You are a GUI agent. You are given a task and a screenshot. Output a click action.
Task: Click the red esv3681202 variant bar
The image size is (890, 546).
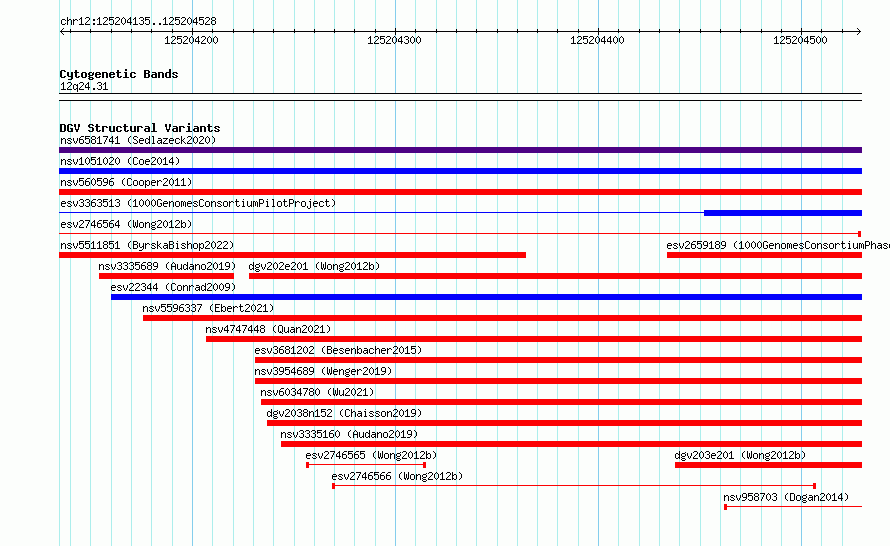tap(559, 360)
